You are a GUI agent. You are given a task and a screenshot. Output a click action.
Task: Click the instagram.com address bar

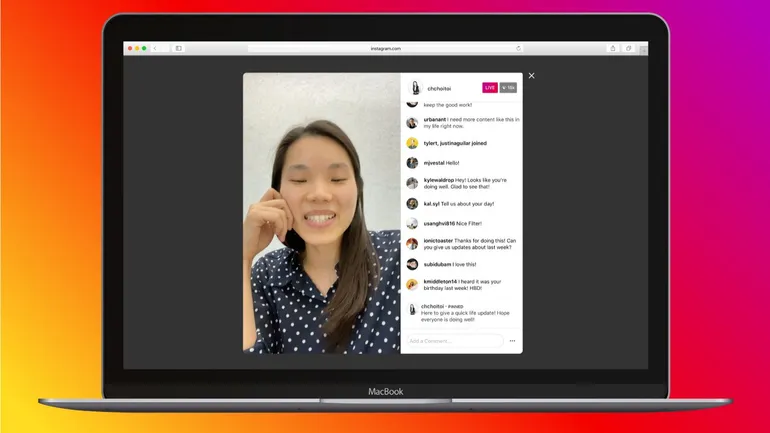tap(385, 48)
